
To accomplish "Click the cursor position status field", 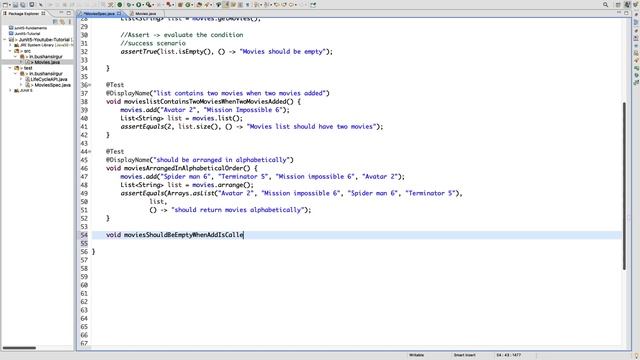I will click(509, 355).
